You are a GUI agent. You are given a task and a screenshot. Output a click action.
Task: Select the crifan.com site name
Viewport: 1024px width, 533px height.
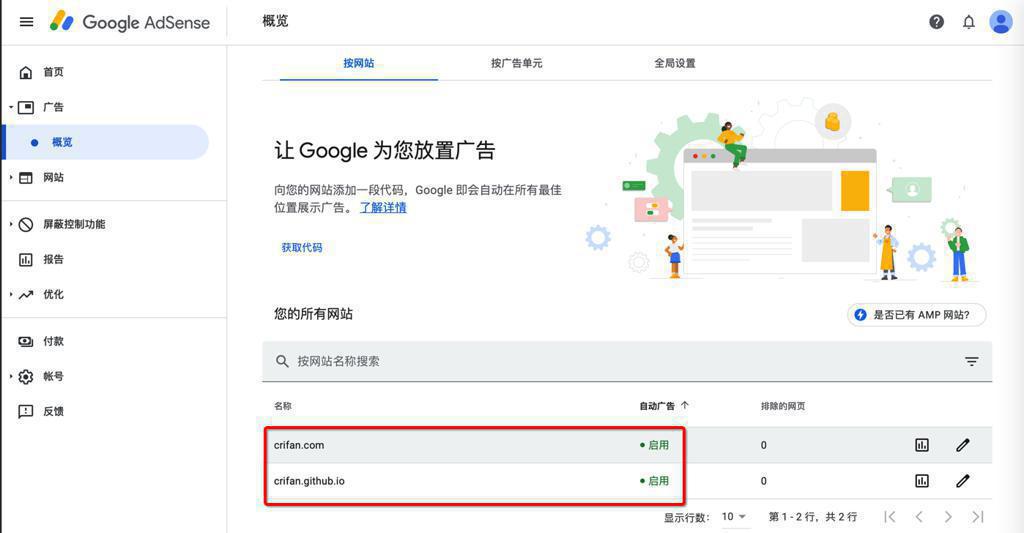(x=299, y=445)
